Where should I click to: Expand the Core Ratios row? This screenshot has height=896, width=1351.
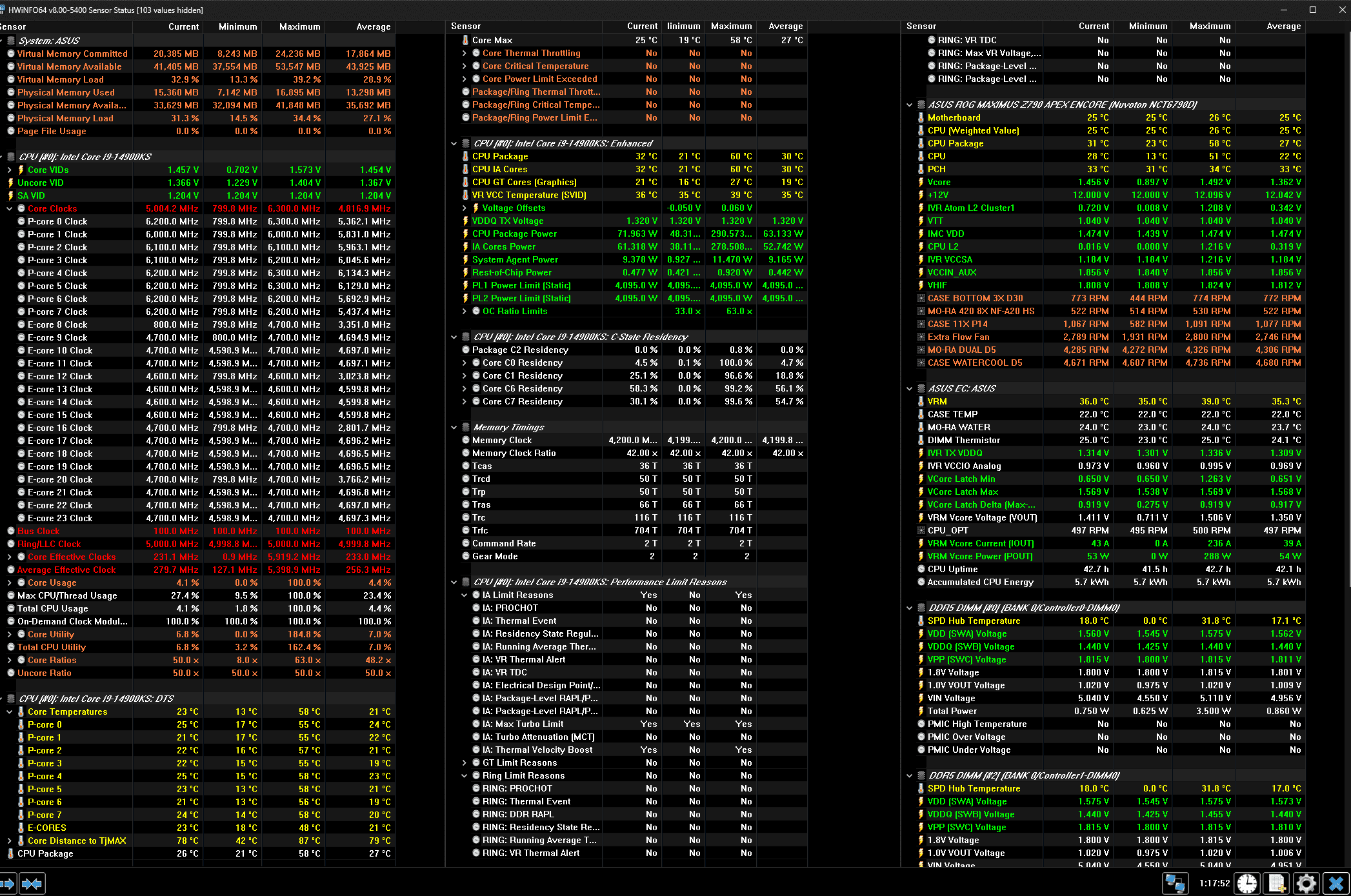coord(9,660)
